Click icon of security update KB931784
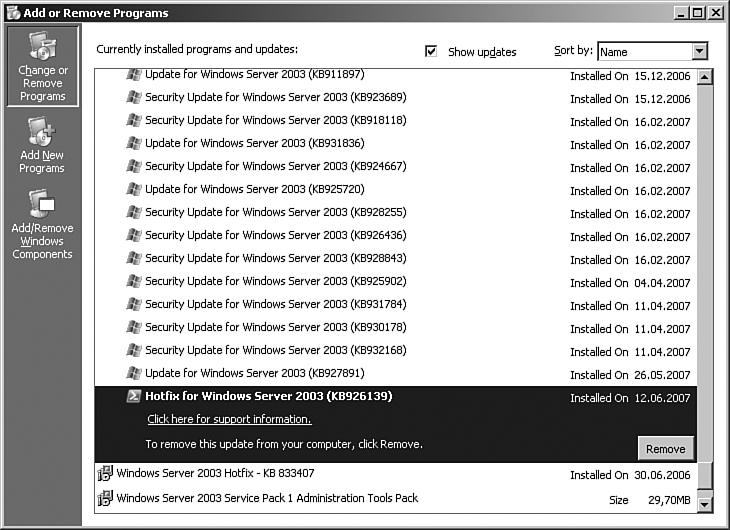The height and width of the screenshot is (530, 730). click(134, 304)
